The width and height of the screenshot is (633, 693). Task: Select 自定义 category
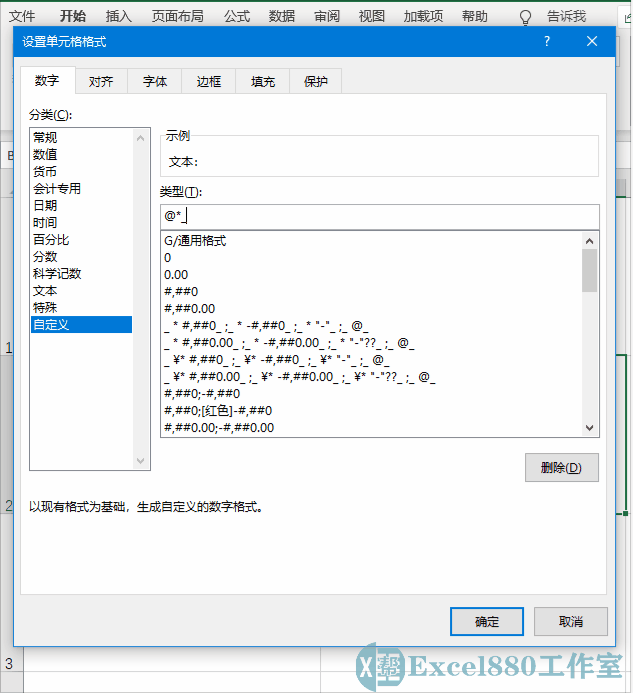pos(81,324)
